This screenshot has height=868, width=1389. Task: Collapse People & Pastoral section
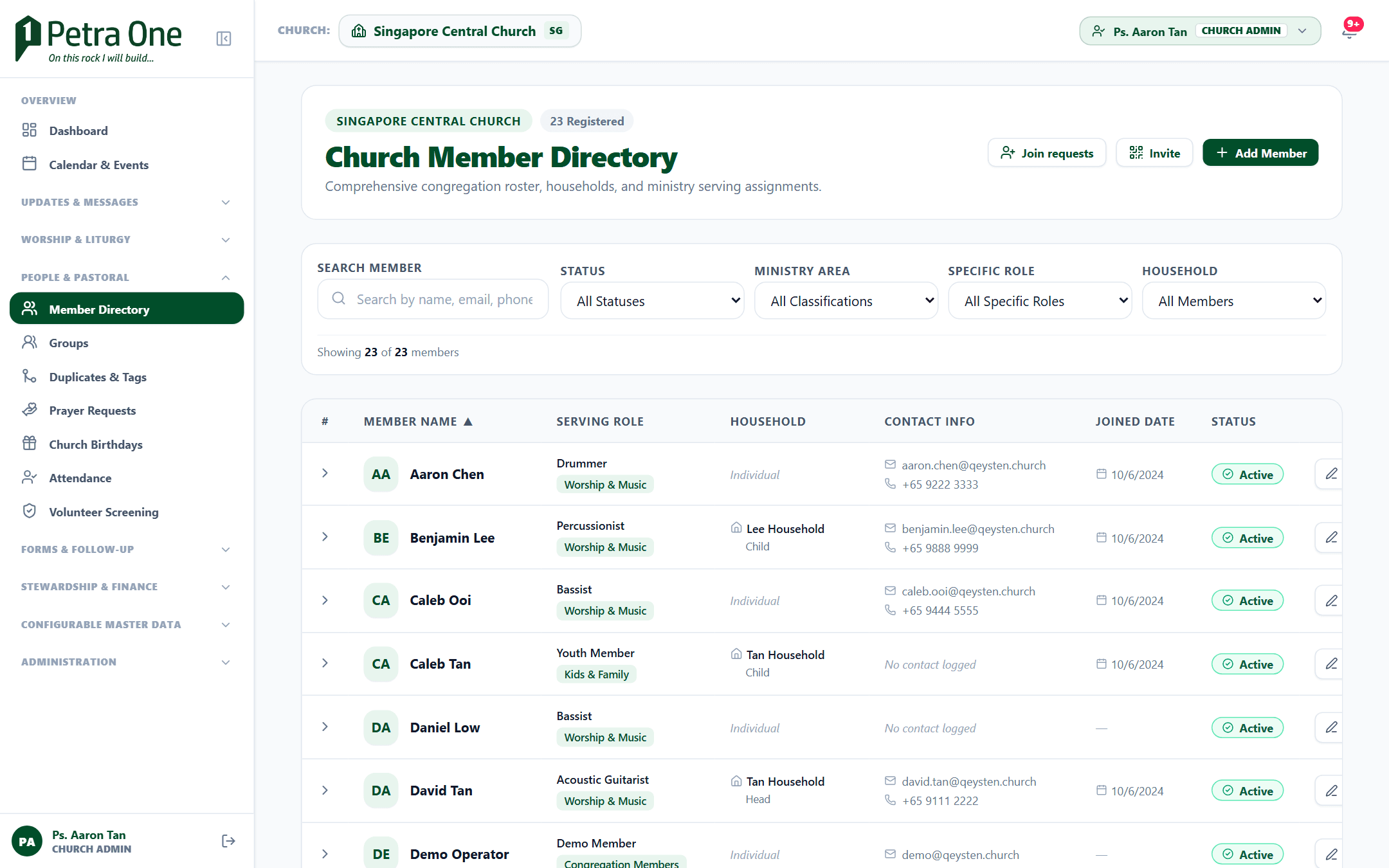(127, 277)
